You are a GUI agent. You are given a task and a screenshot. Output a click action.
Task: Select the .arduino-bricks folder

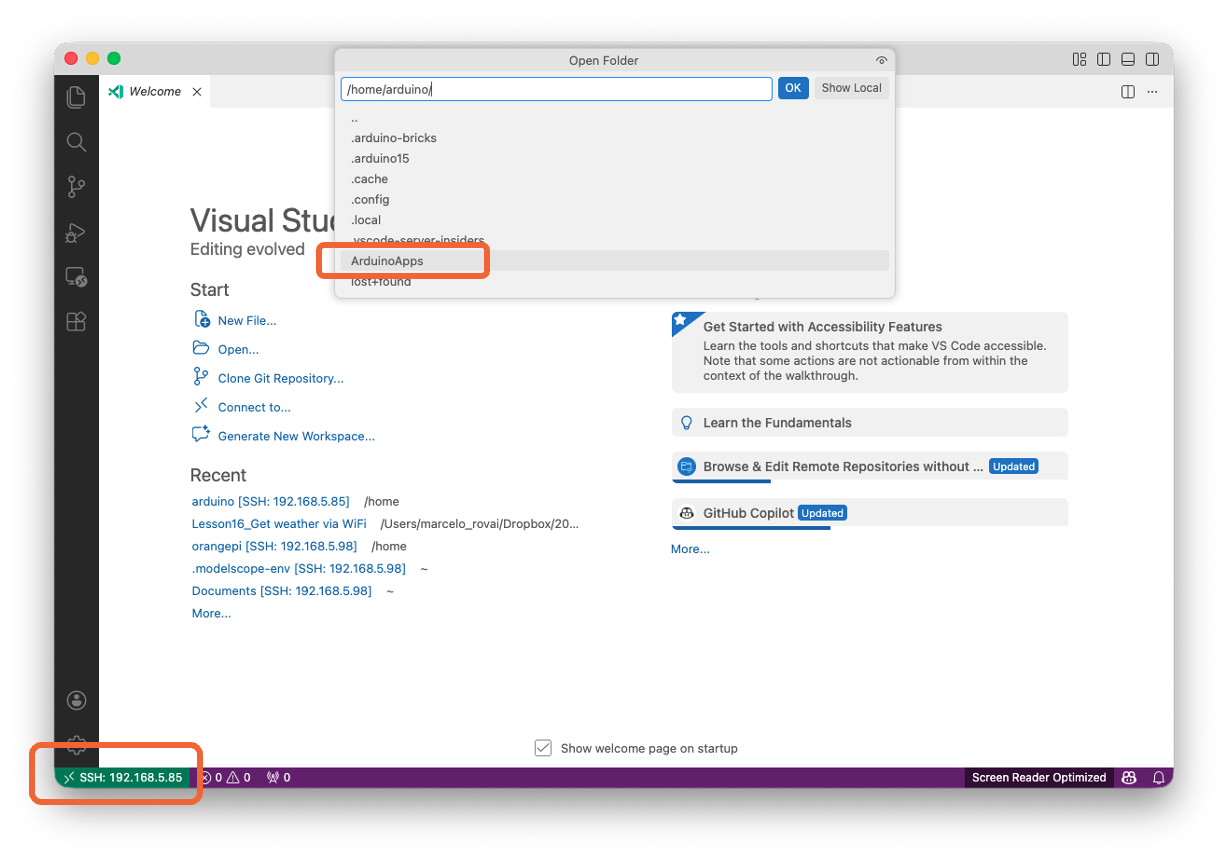coord(614,138)
